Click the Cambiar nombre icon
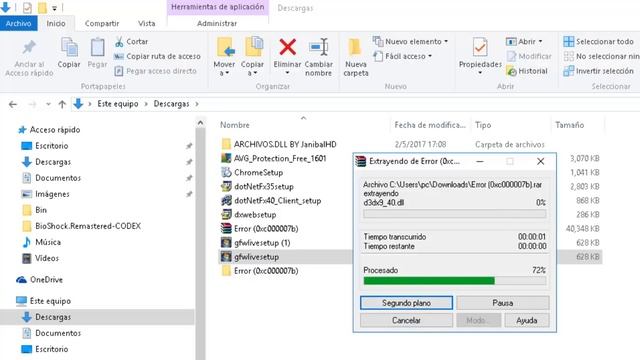This screenshot has width=640, height=360. (x=319, y=47)
